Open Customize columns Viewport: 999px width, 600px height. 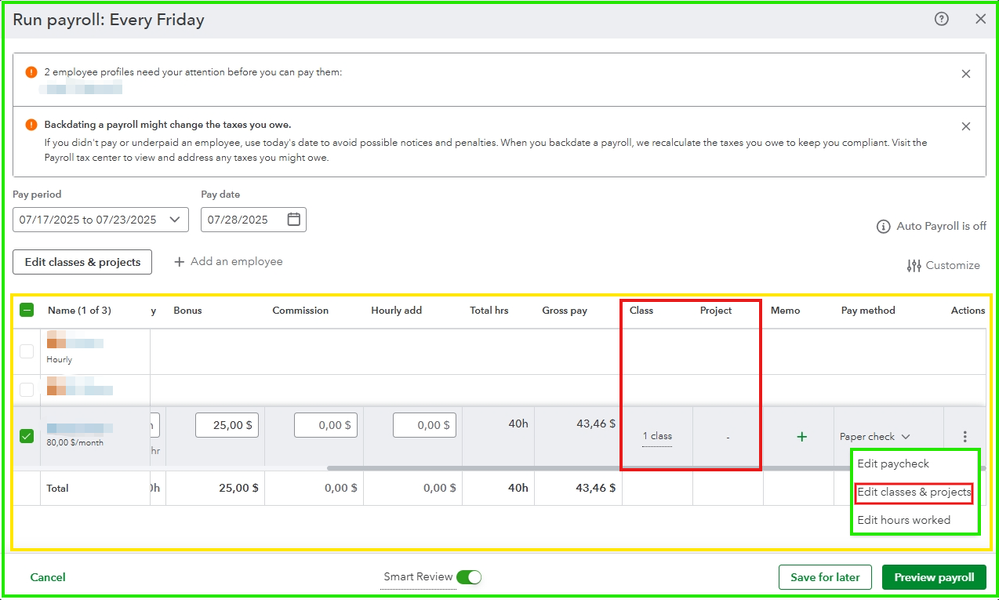click(x=944, y=266)
